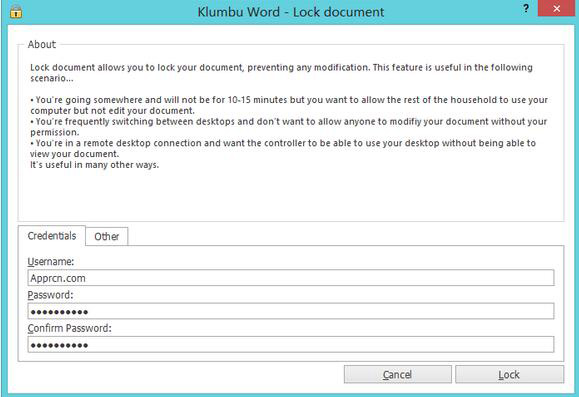
Task: Click the line 'It's useful in many other ways.'
Action: [x=95, y=165]
